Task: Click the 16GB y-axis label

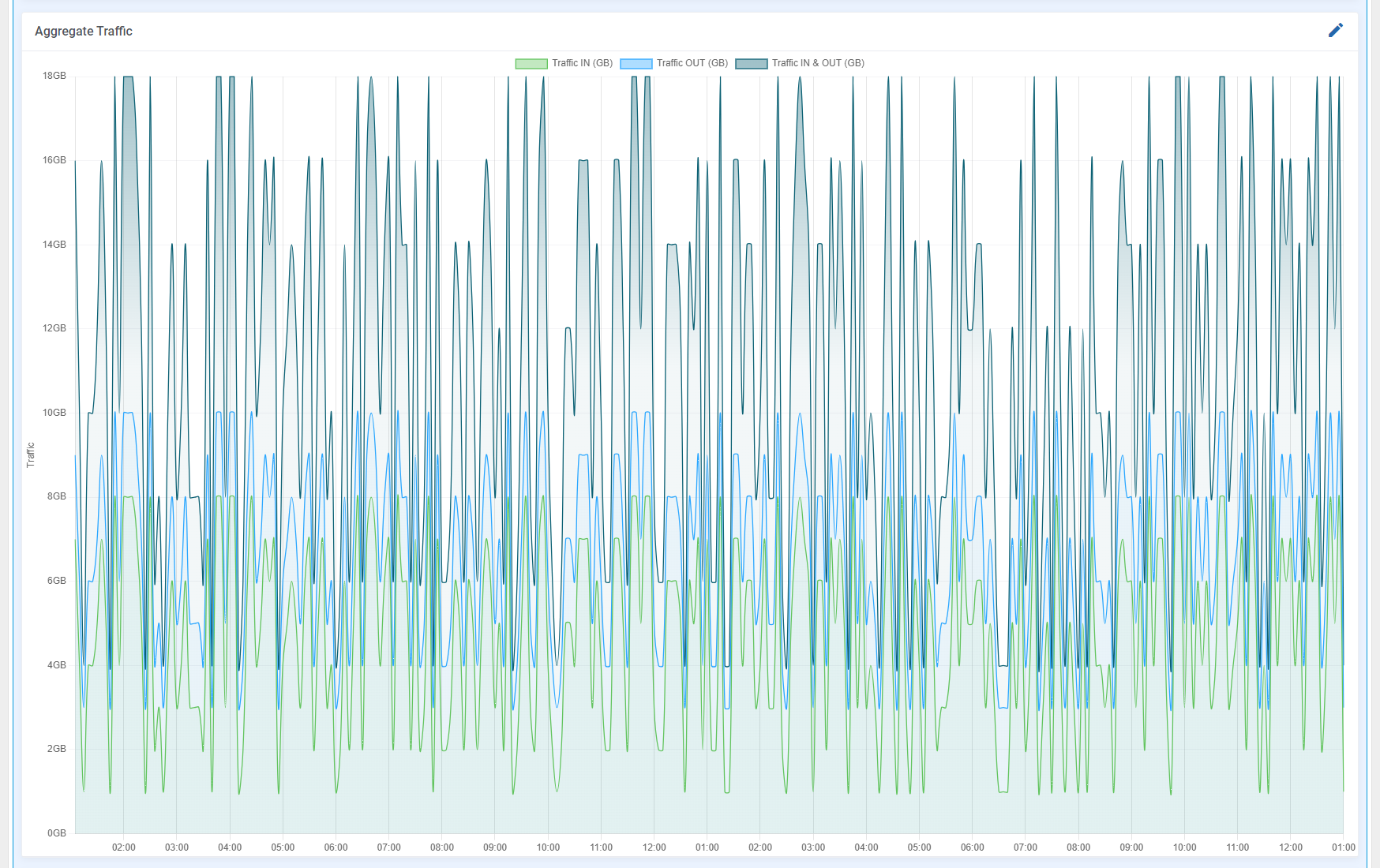Action: point(54,160)
